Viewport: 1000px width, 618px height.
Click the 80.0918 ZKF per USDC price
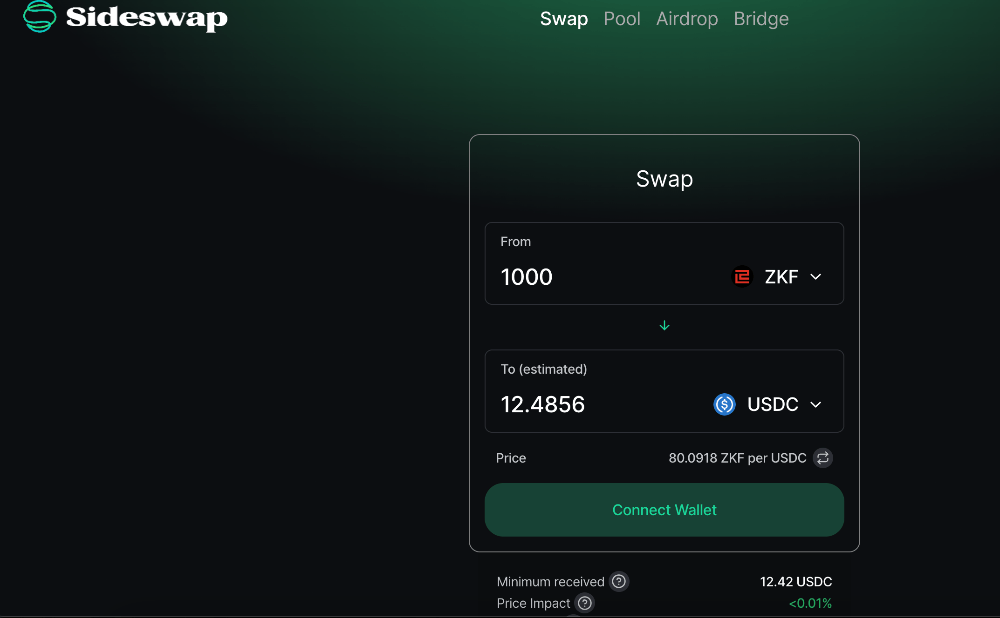(737, 458)
